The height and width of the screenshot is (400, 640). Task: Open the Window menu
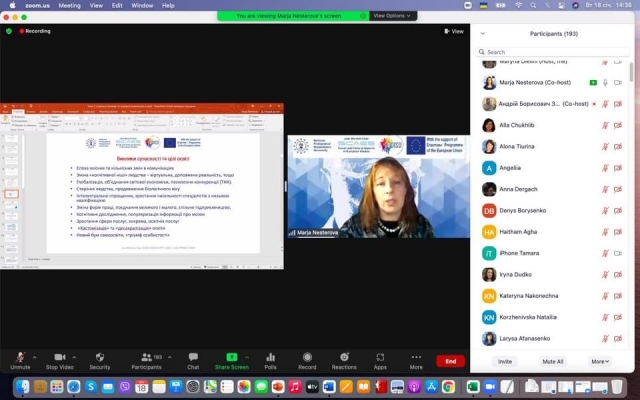coord(142,5)
